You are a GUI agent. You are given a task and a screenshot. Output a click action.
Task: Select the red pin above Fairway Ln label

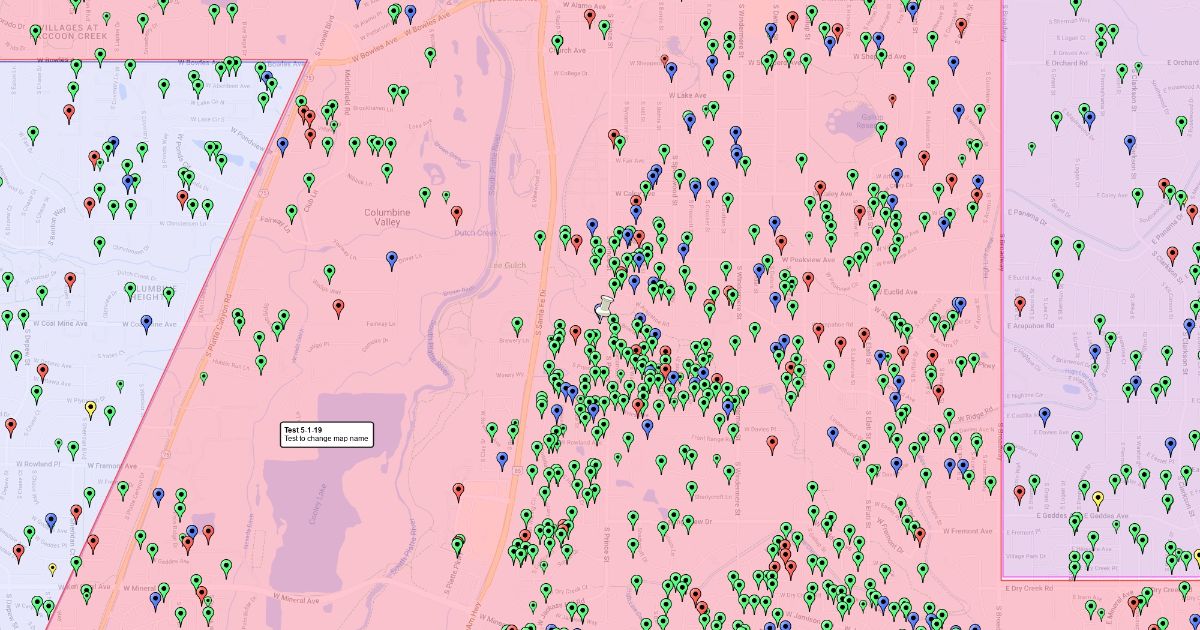pos(338,307)
